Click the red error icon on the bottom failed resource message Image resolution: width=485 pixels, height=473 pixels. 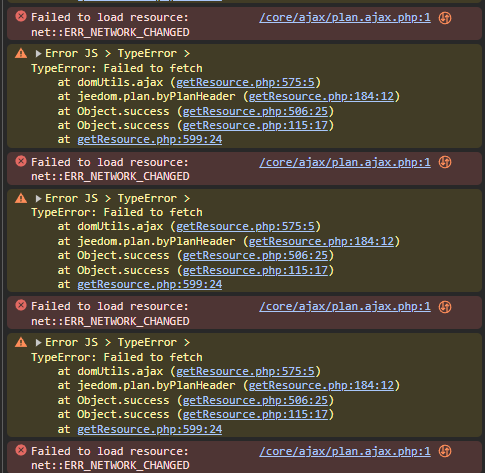(x=21, y=450)
